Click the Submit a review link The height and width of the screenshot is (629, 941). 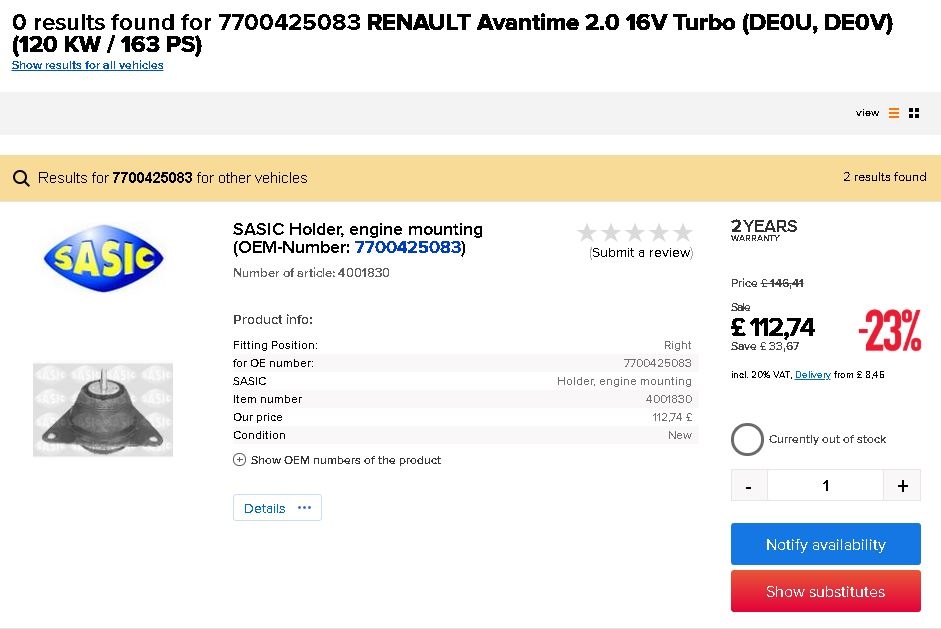[x=641, y=253]
